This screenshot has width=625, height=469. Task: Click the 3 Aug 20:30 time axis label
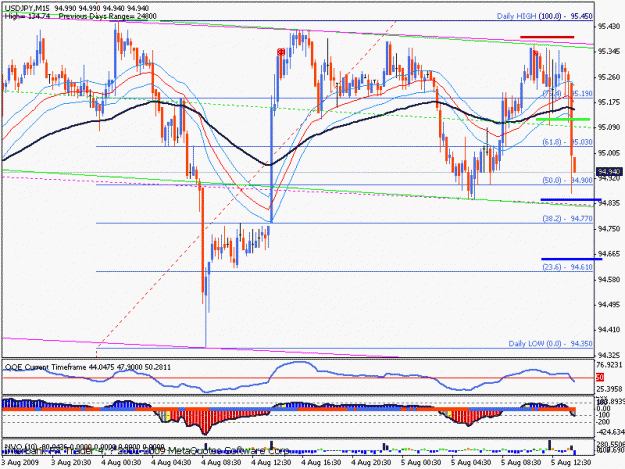tap(71, 462)
